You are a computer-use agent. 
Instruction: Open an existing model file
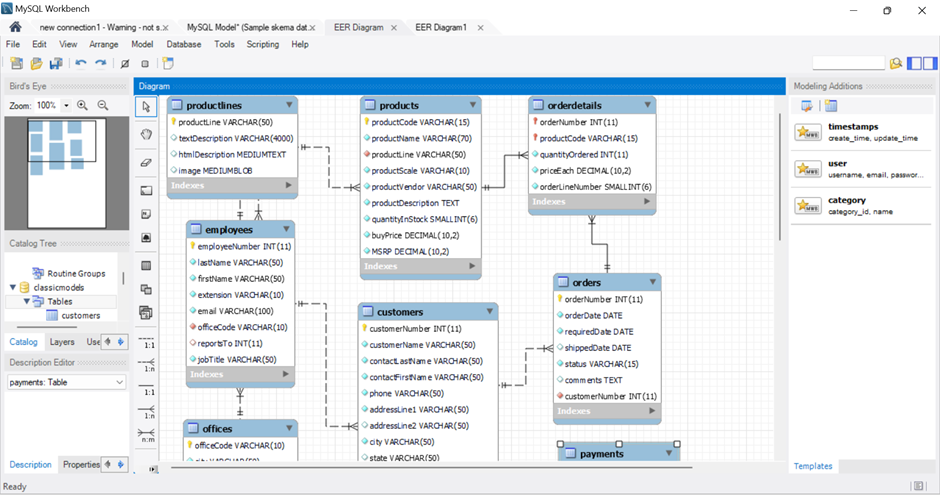click(x=37, y=64)
